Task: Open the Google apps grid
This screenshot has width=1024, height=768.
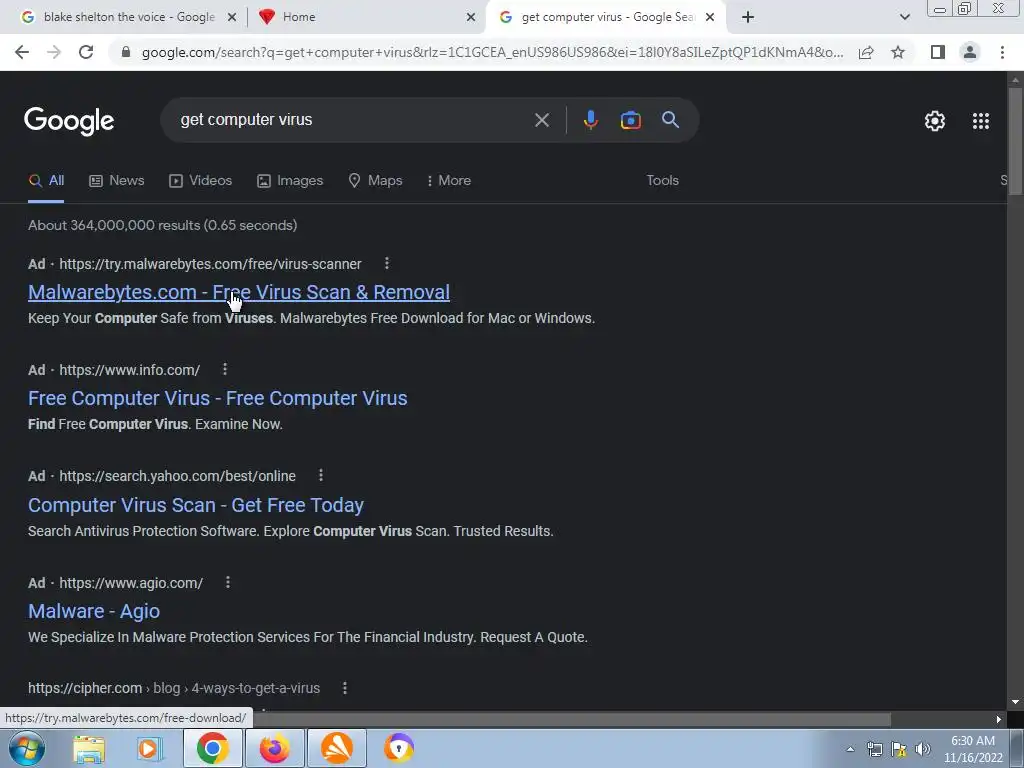Action: click(980, 121)
